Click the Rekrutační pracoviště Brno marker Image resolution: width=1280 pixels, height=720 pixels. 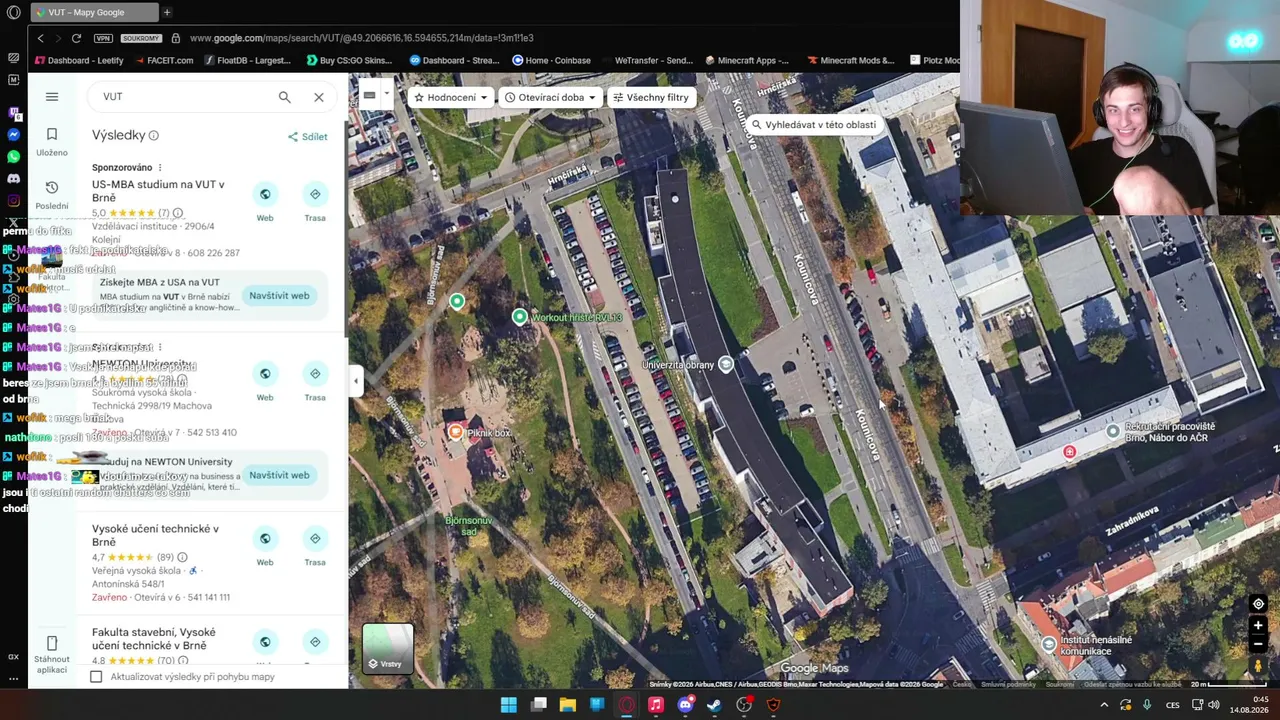pos(1113,431)
